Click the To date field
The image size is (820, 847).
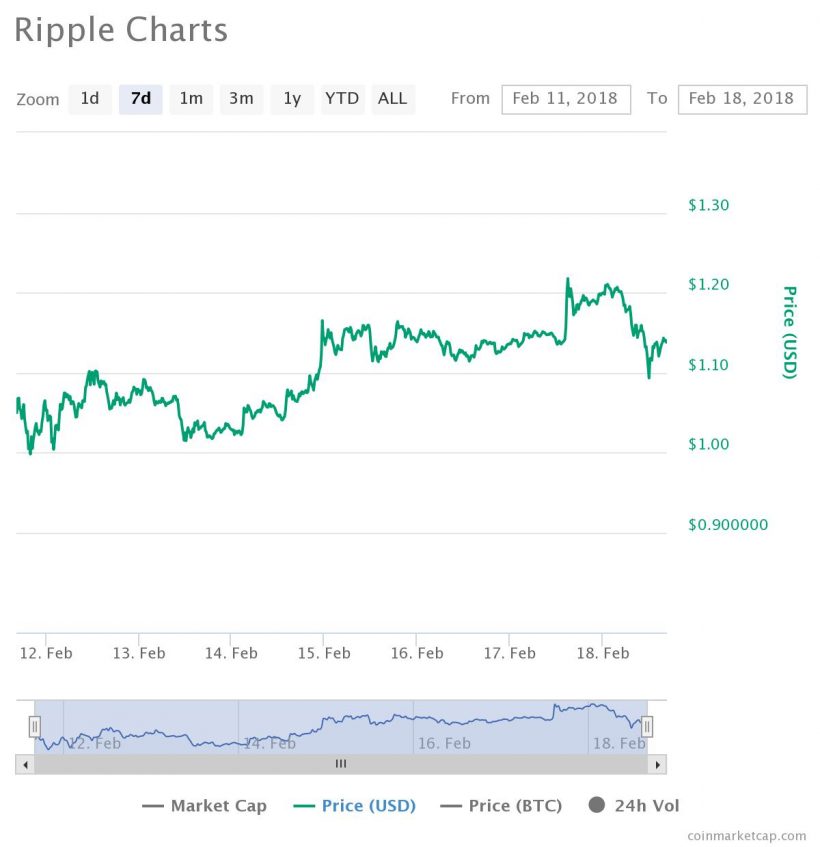point(742,99)
